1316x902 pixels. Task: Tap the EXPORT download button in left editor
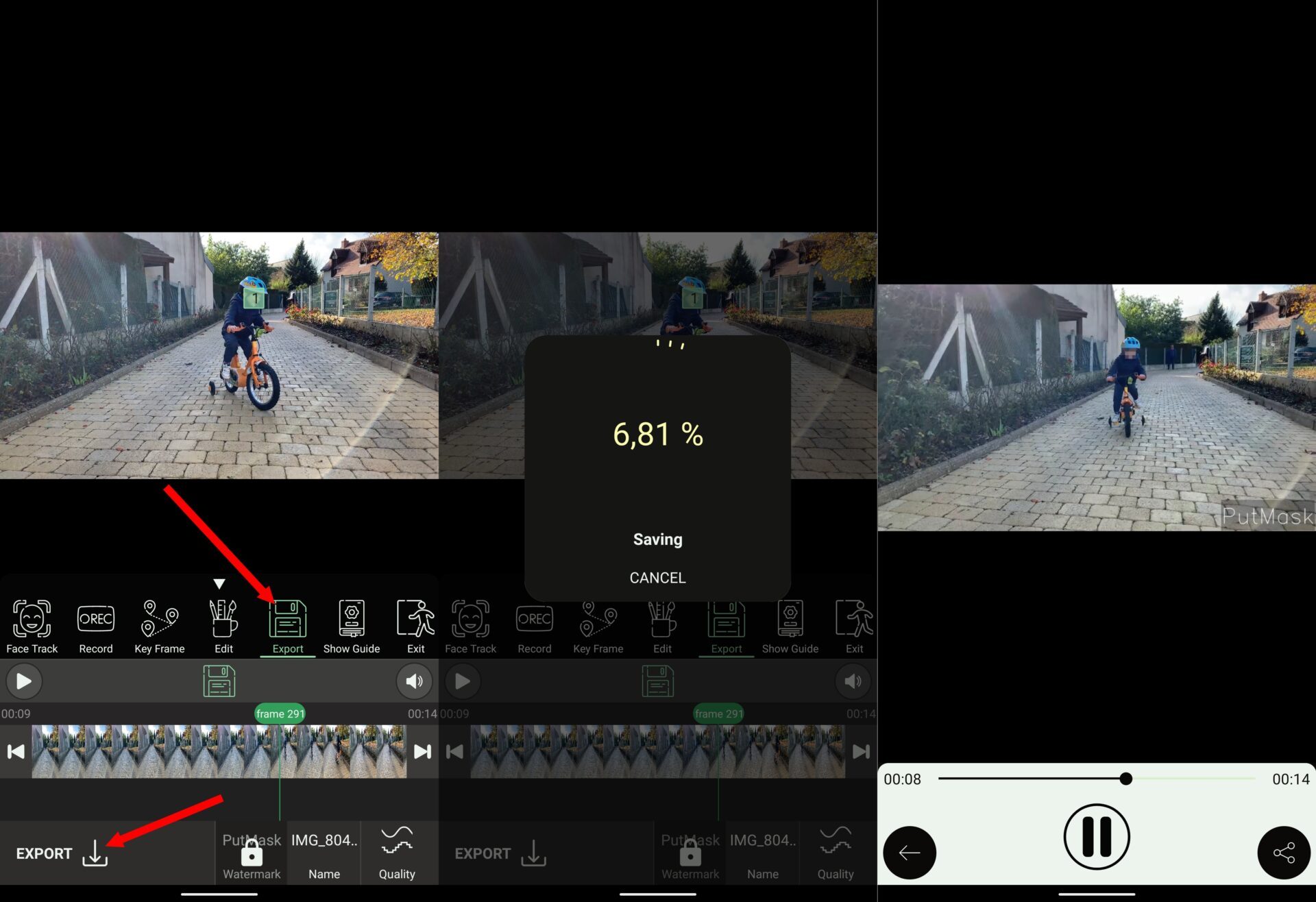(x=62, y=853)
